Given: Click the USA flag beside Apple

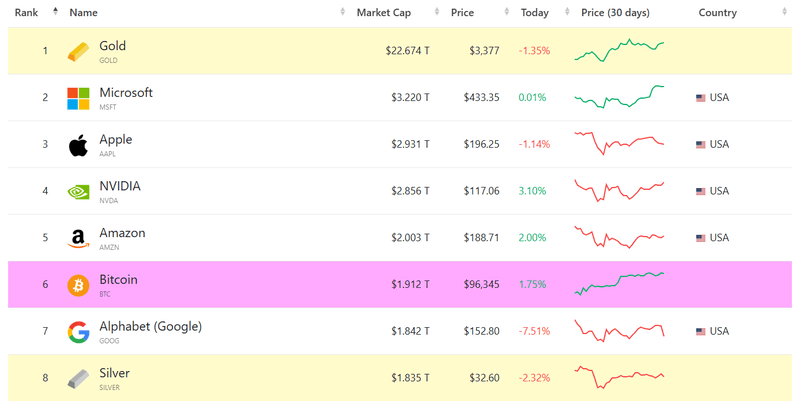Looking at the screenshot, I should click(x=701, y=145).
